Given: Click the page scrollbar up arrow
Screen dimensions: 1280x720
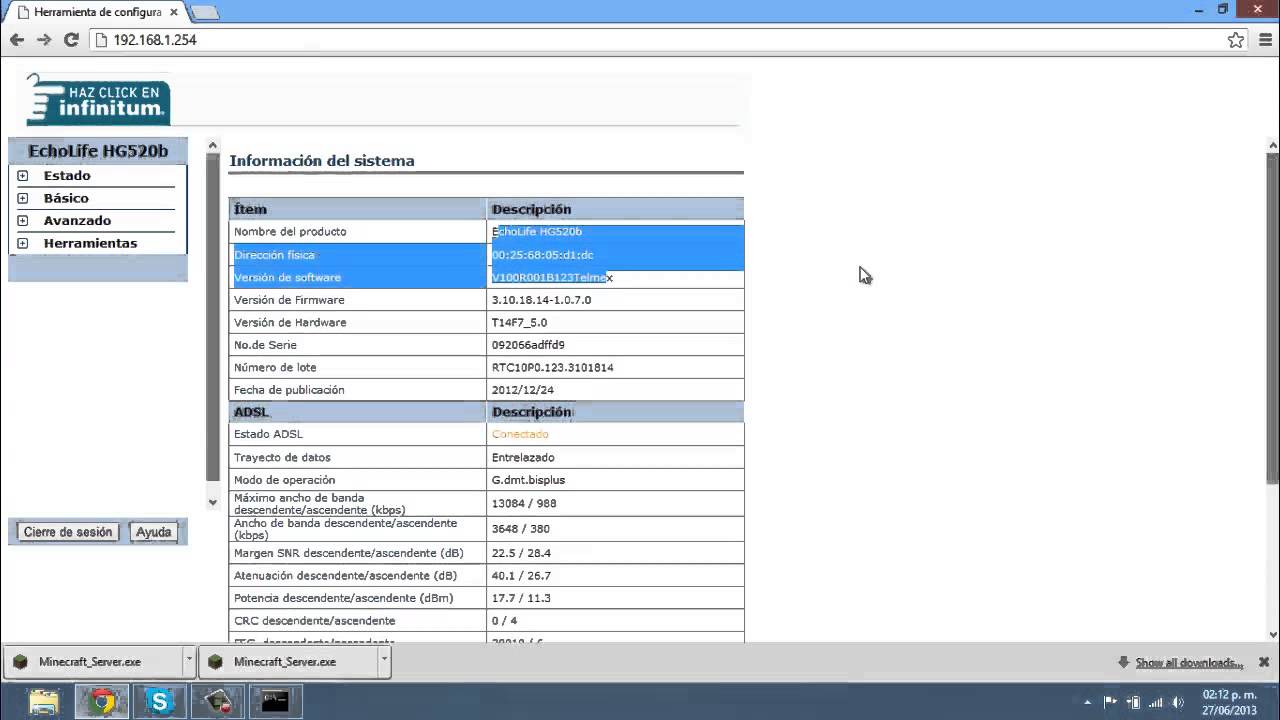Looking at the screenshot, I should click(1272, 145).
